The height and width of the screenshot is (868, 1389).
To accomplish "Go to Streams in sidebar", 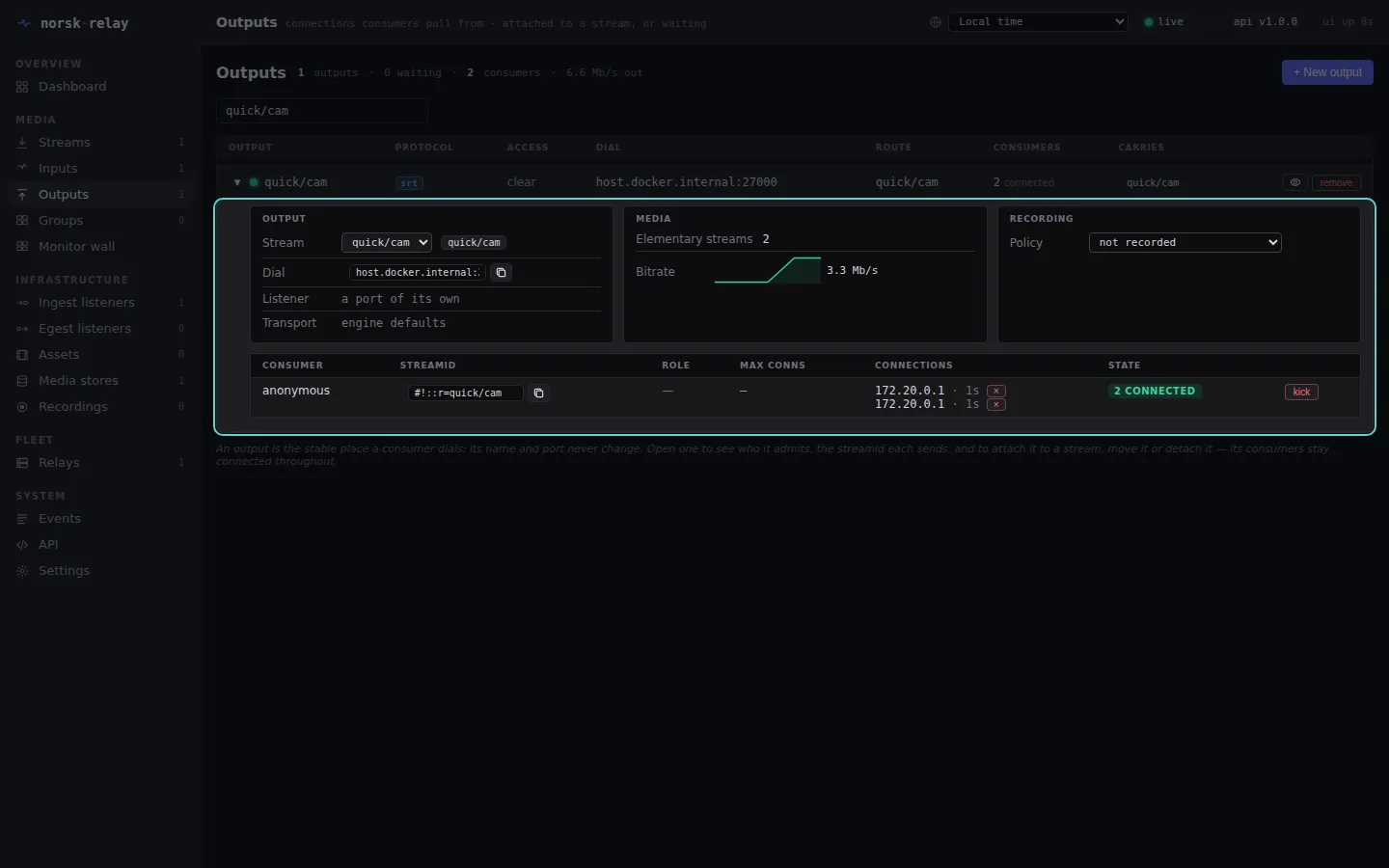I will 64,143.
